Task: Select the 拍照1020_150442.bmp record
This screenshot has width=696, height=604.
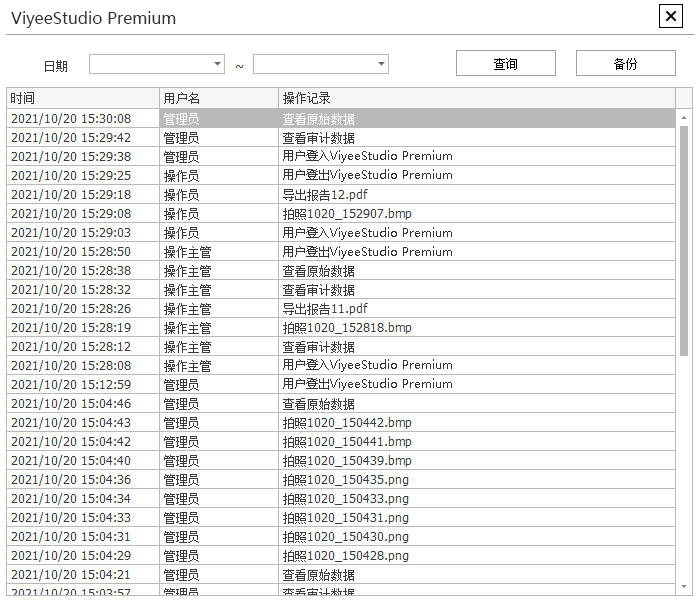Action: pyautogui.click(x=346, y=423)
